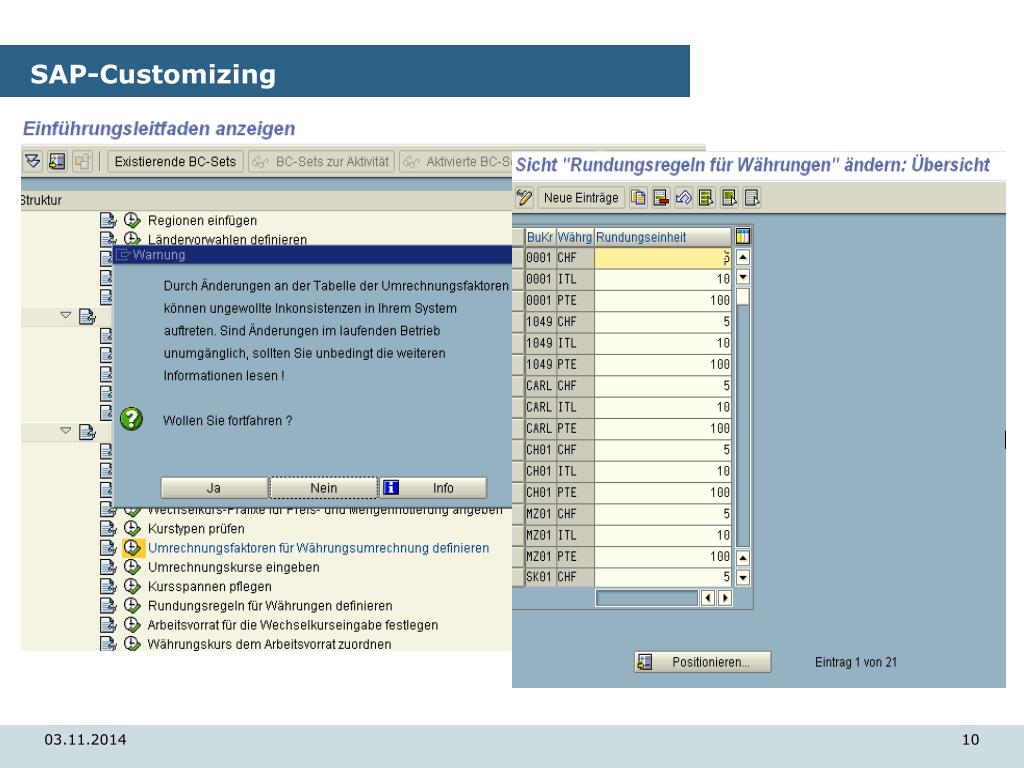The width and height of the screenshot is (1024, 768).
Task: Select Arbeitsvorrat für die Wechselkurseingabe festlegen
Action: pos(293,625)
